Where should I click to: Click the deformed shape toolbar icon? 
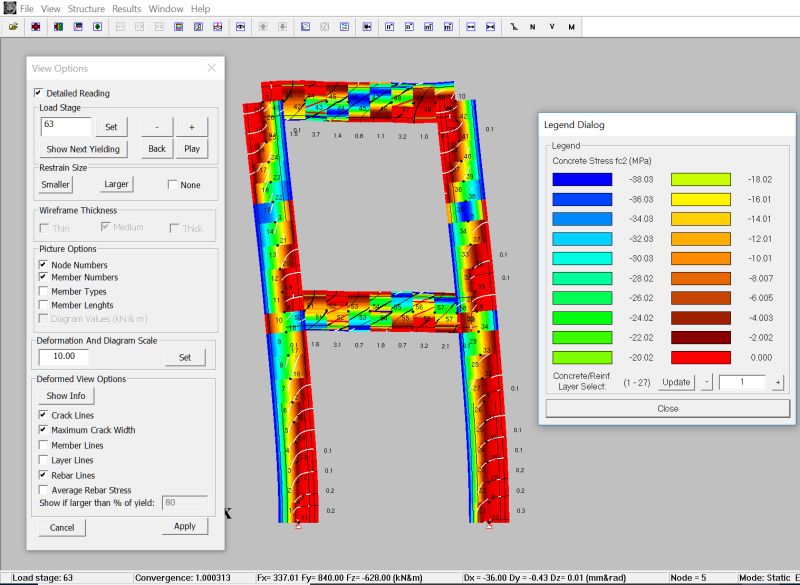pyautogui.click(x=513, y=27)
